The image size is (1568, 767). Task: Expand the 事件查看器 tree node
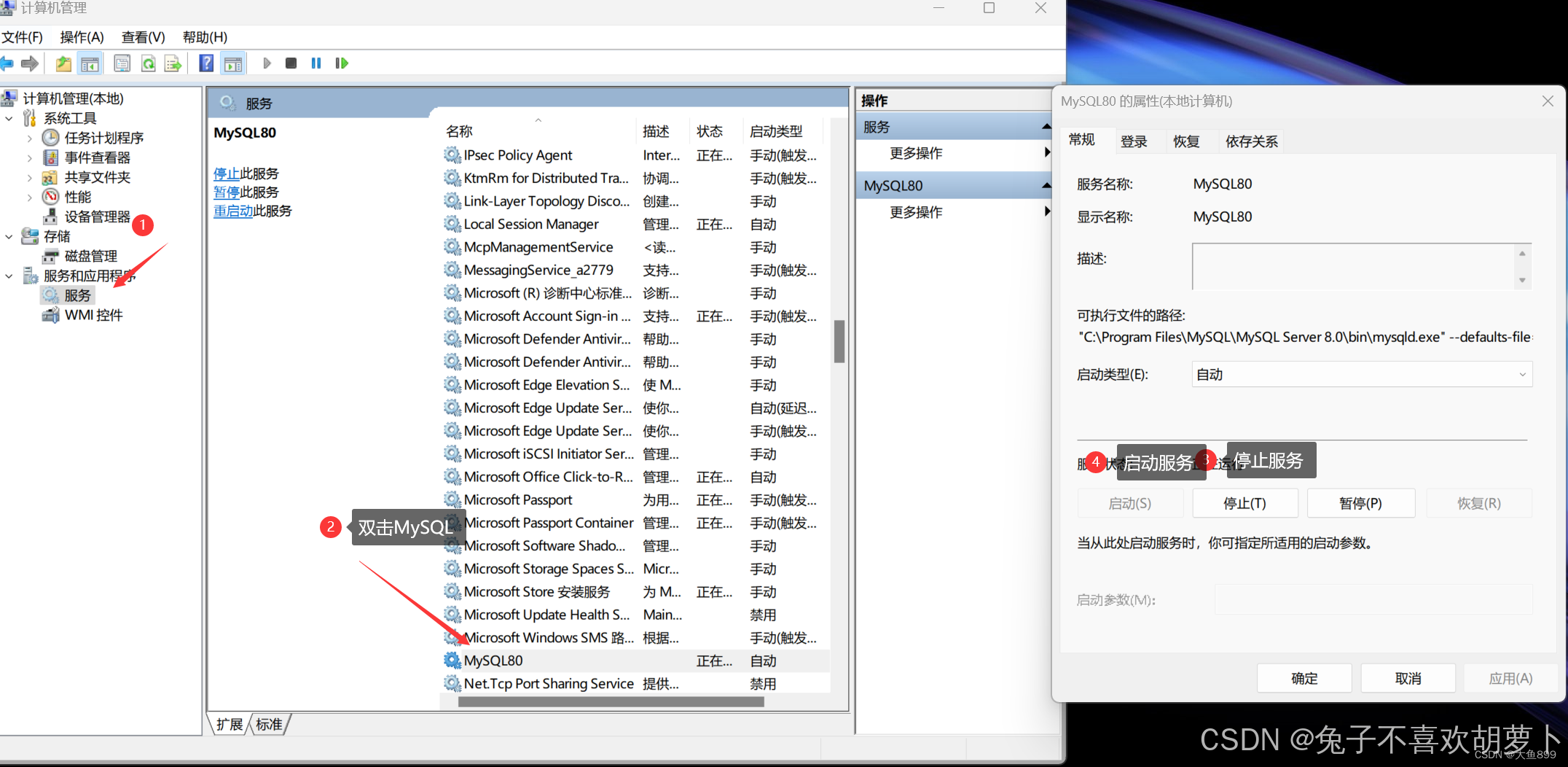coord(29,157)
